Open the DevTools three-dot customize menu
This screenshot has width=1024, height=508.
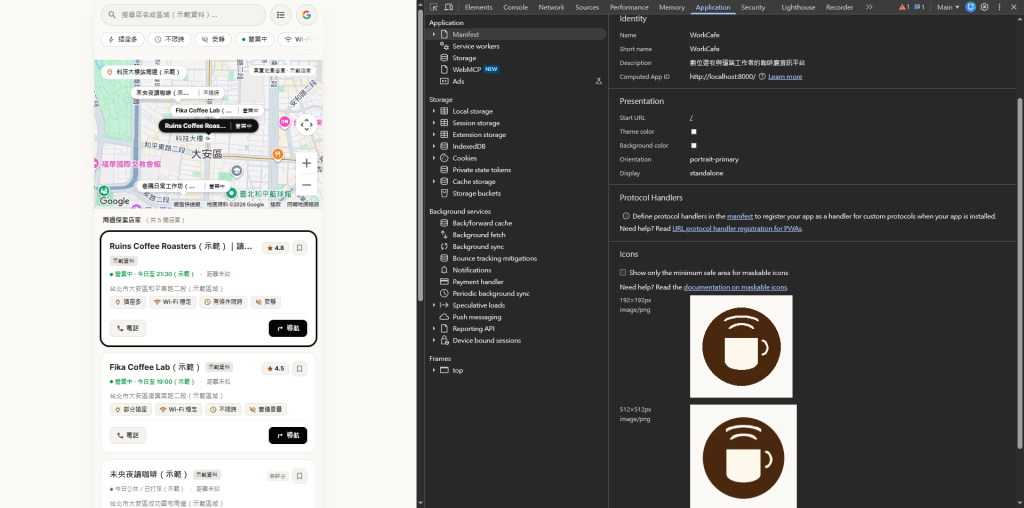(999, 7)
